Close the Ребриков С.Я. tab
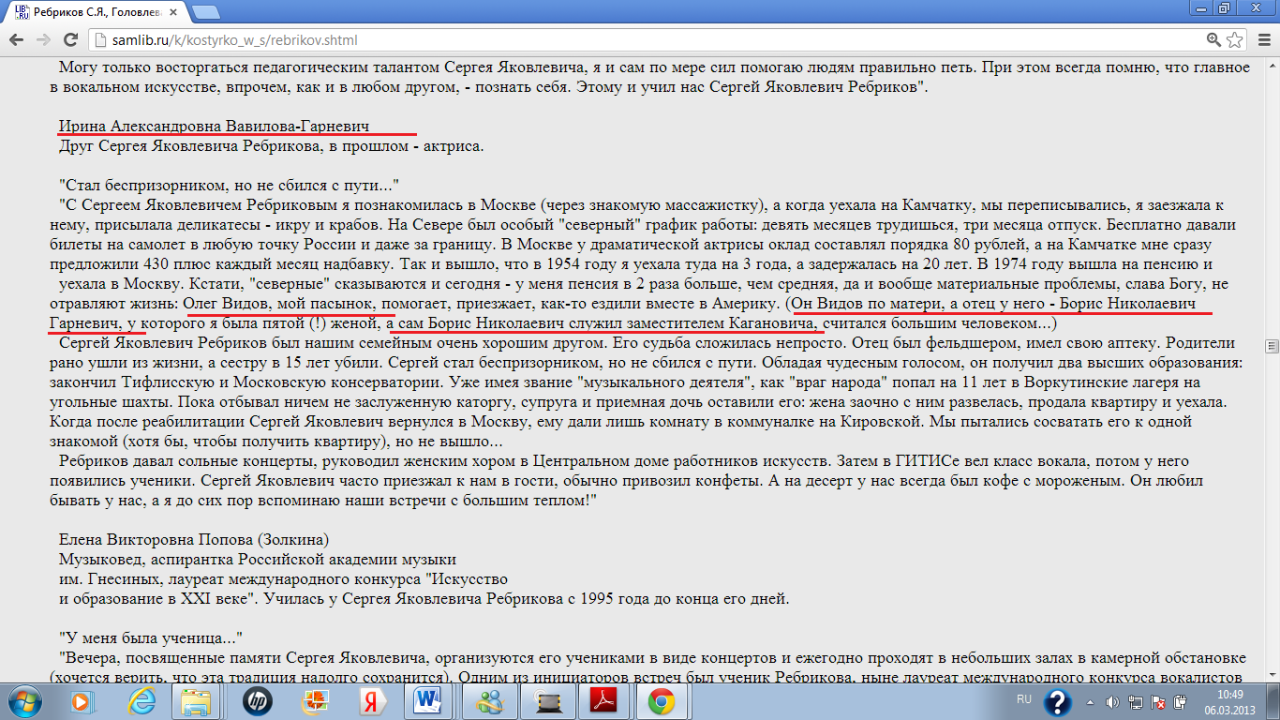Screen dimensions: 1280x720 [x=174, y=12]
